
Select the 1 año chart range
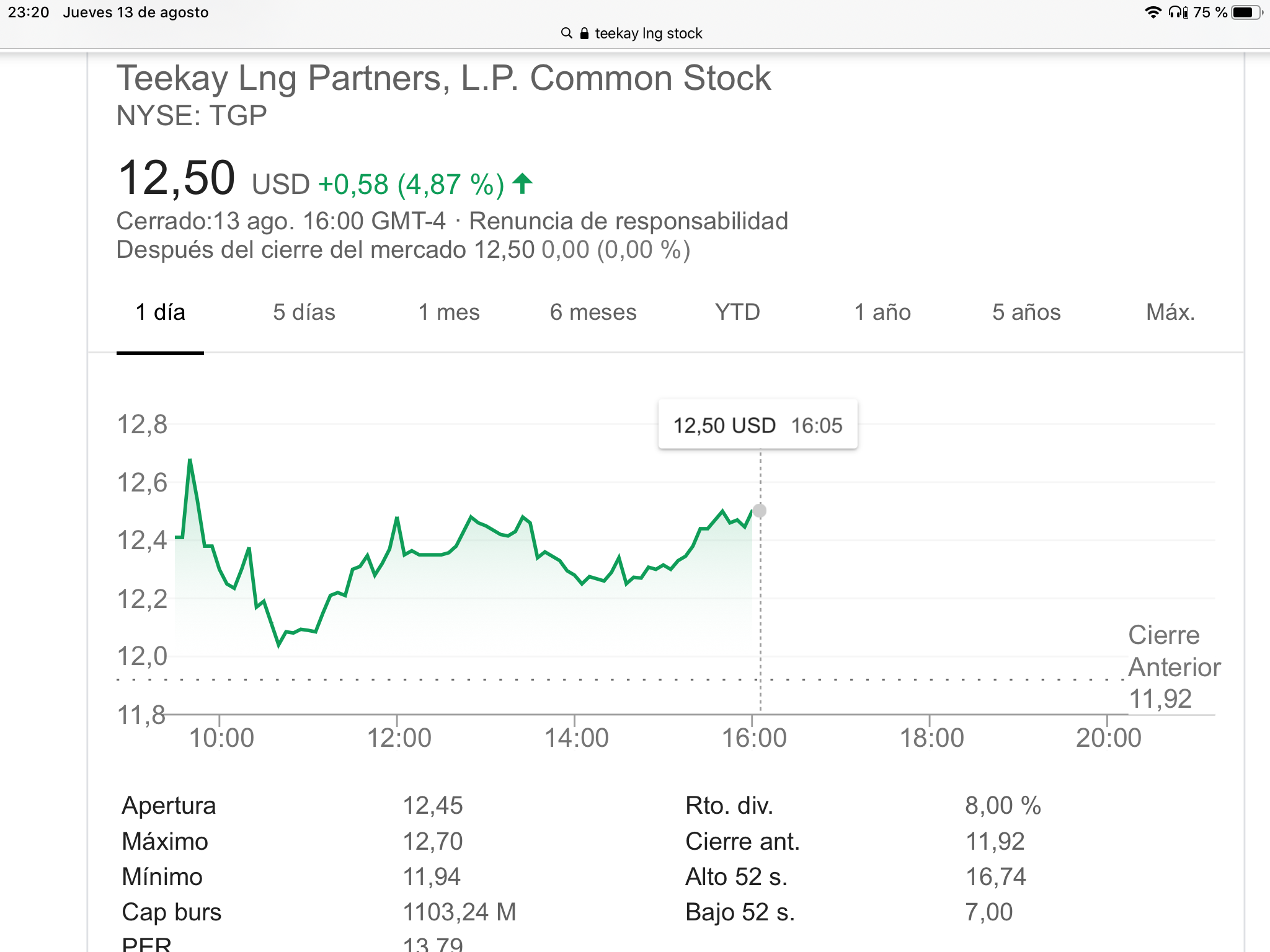pyautogui.click(x=882, y=312)
